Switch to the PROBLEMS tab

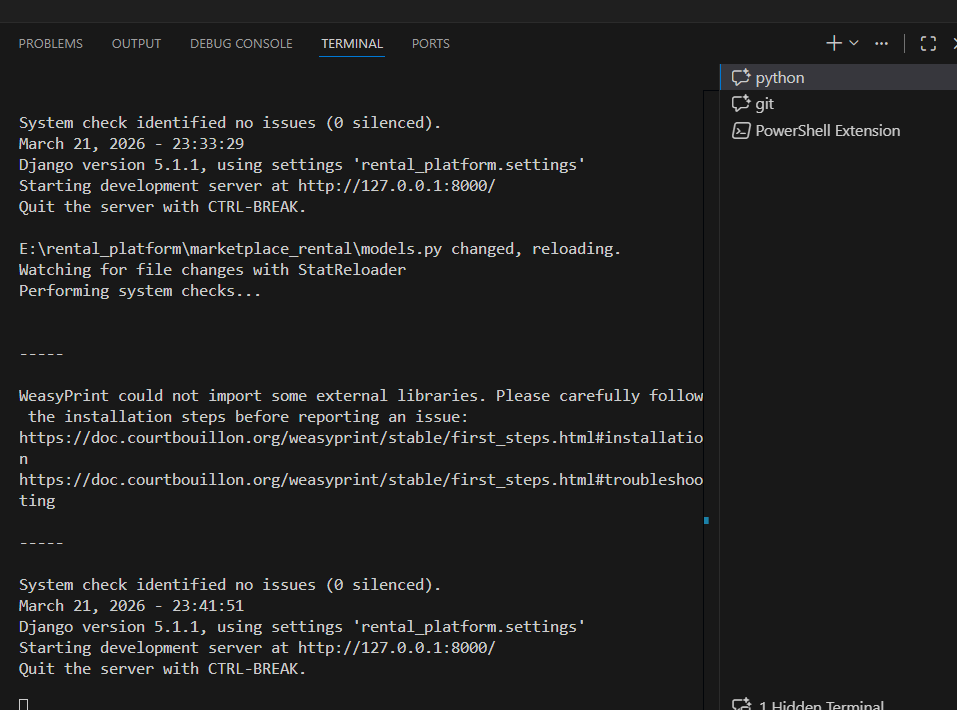[51, 44]
